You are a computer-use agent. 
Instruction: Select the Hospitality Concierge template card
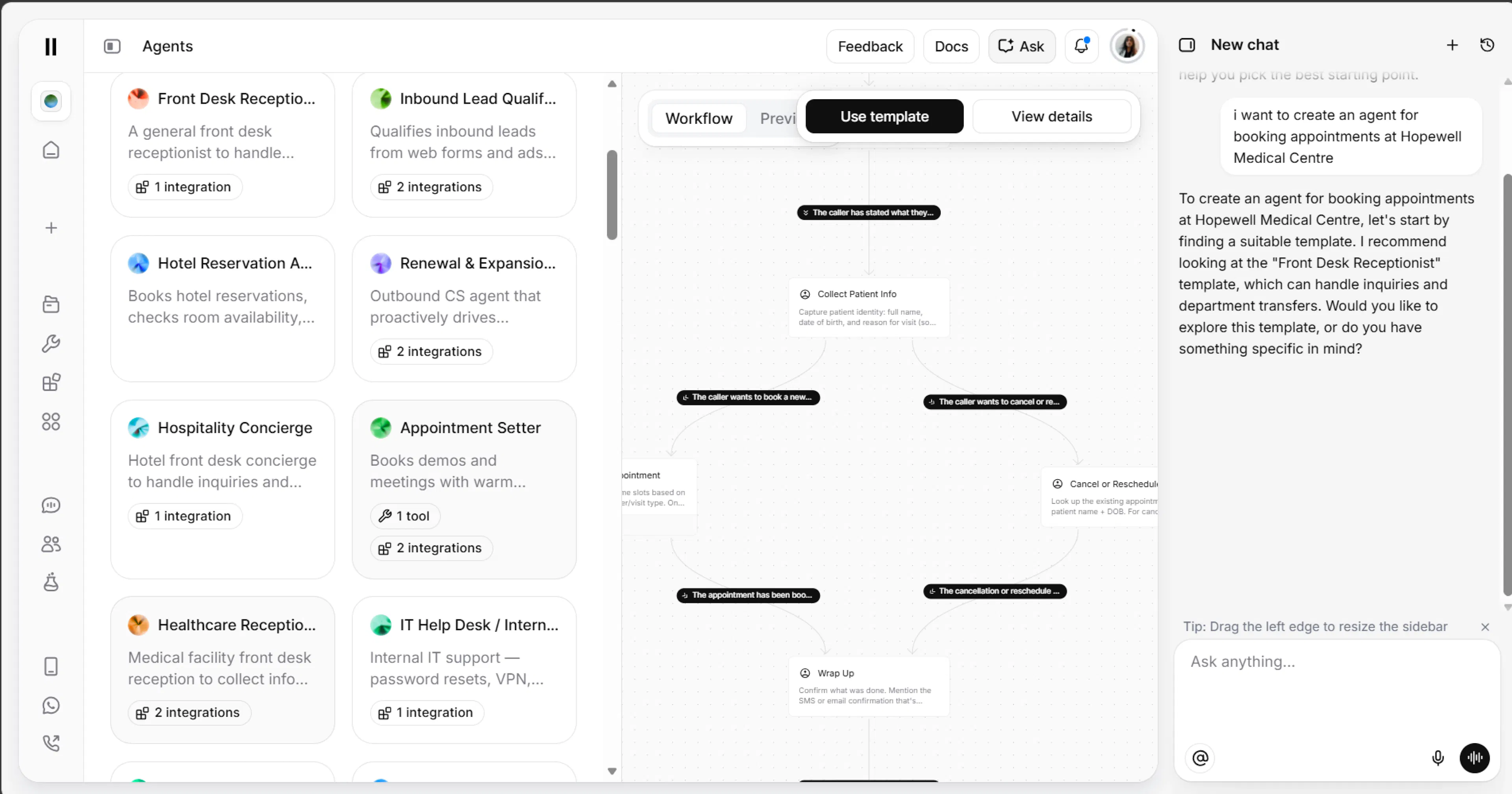[x=222, y=490]
